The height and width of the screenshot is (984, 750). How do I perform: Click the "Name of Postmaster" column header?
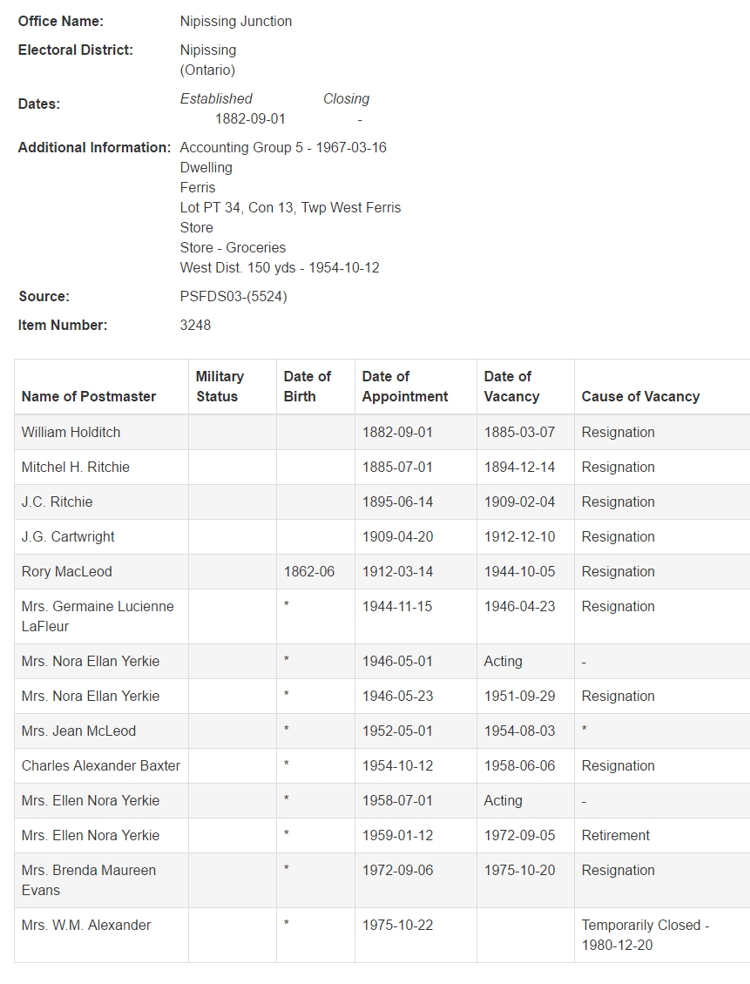(89, 396)
